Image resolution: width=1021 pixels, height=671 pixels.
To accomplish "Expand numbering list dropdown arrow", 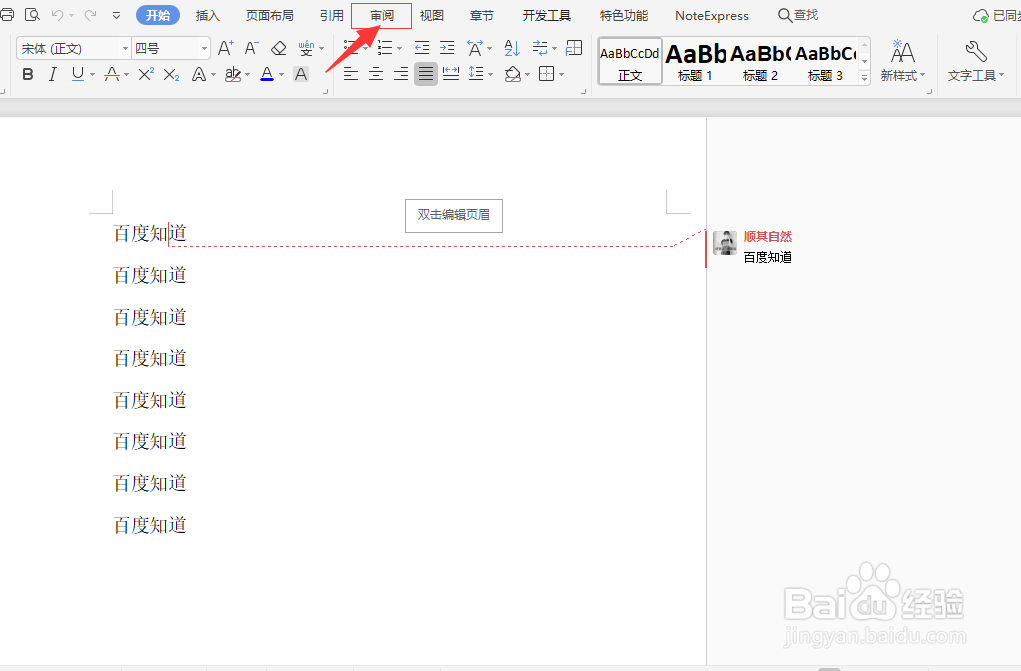I will [x=399, y=48].
